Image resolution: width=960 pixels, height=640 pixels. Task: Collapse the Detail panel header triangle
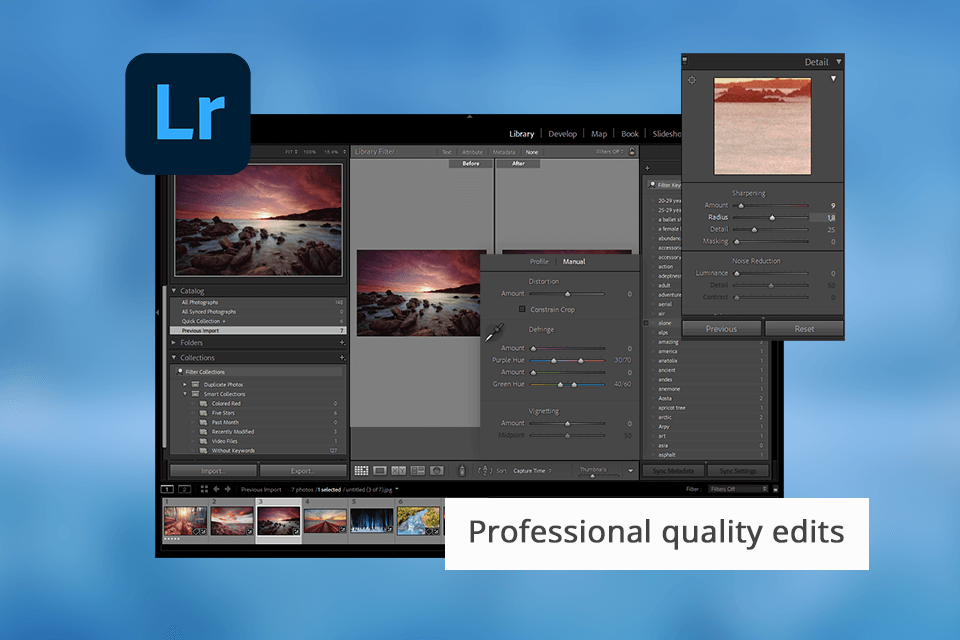[x=839, y=61]
